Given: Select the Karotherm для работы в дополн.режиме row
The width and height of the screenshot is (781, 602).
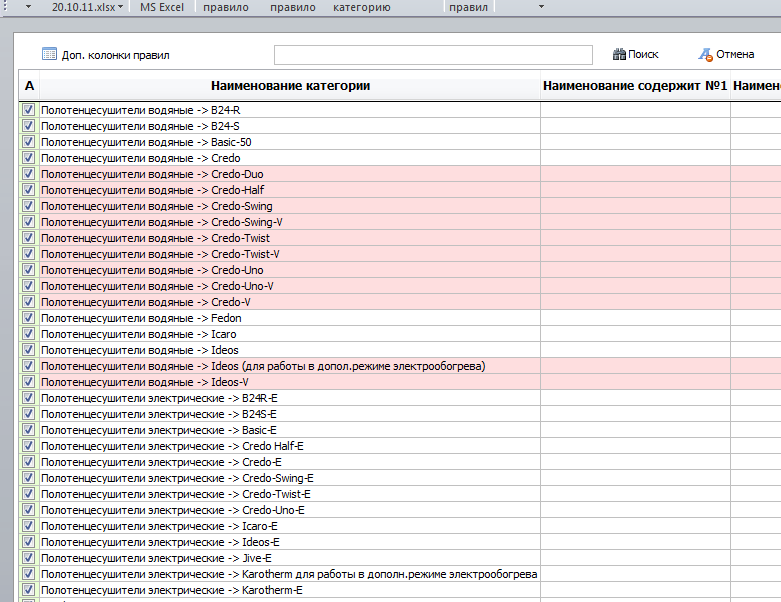Looking at the screenshot, I should [x=289, y=574].
